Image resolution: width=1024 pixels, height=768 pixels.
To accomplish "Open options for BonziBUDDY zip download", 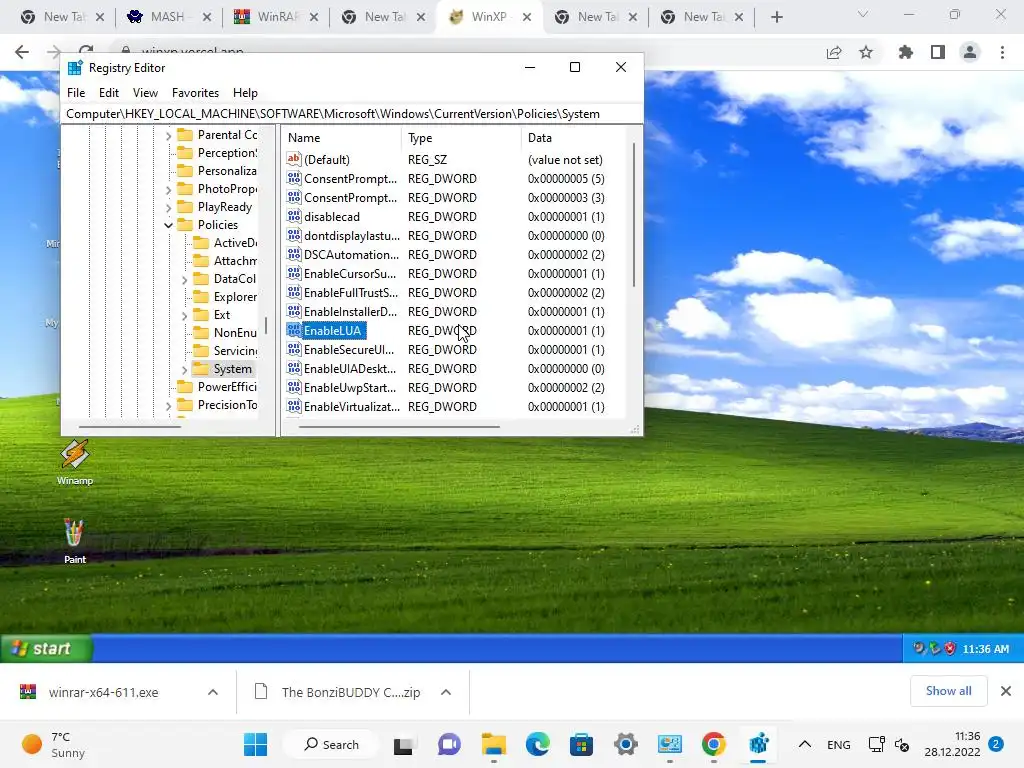I will coord(446,692).
